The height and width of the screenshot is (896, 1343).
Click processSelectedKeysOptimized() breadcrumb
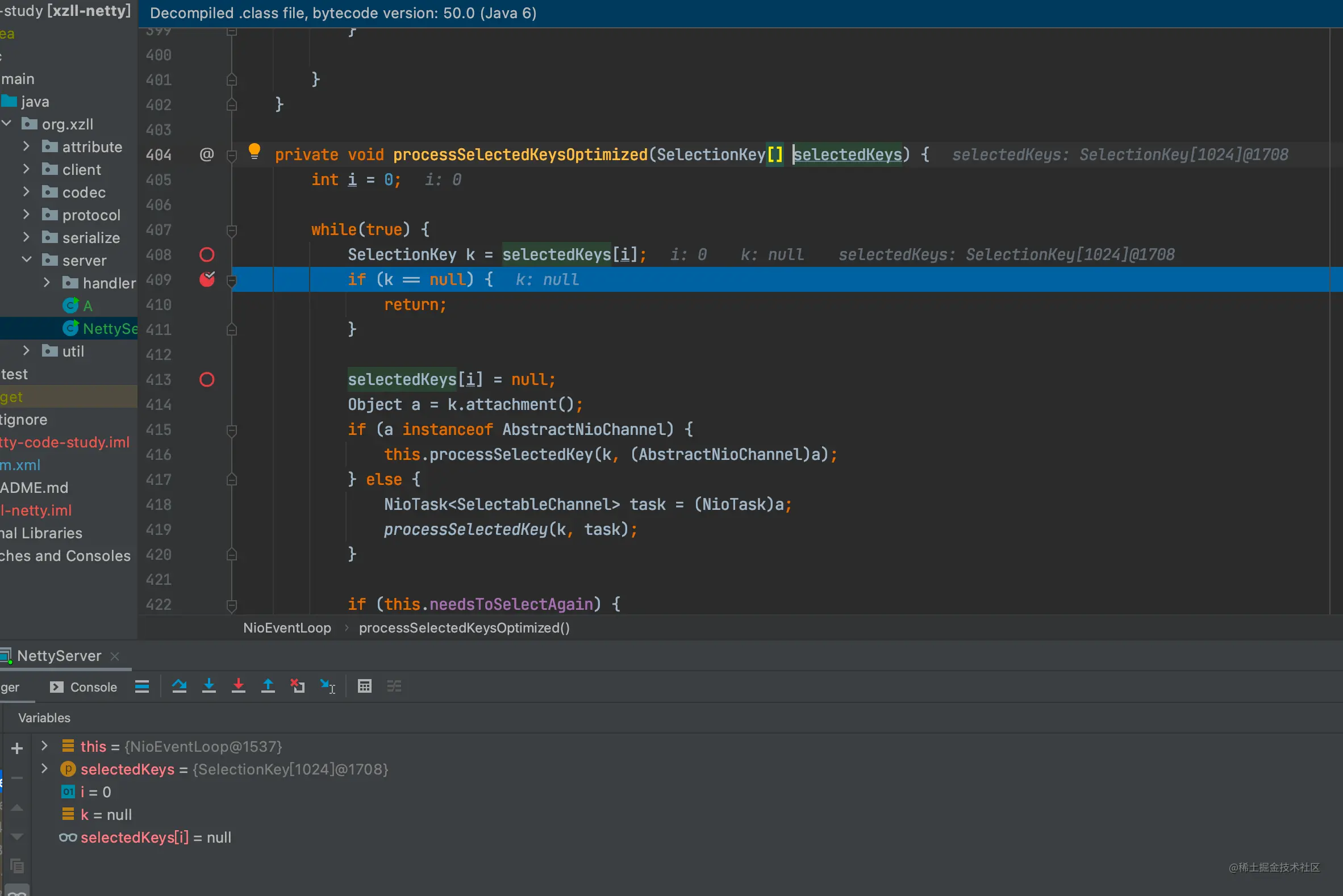point(464,627)
